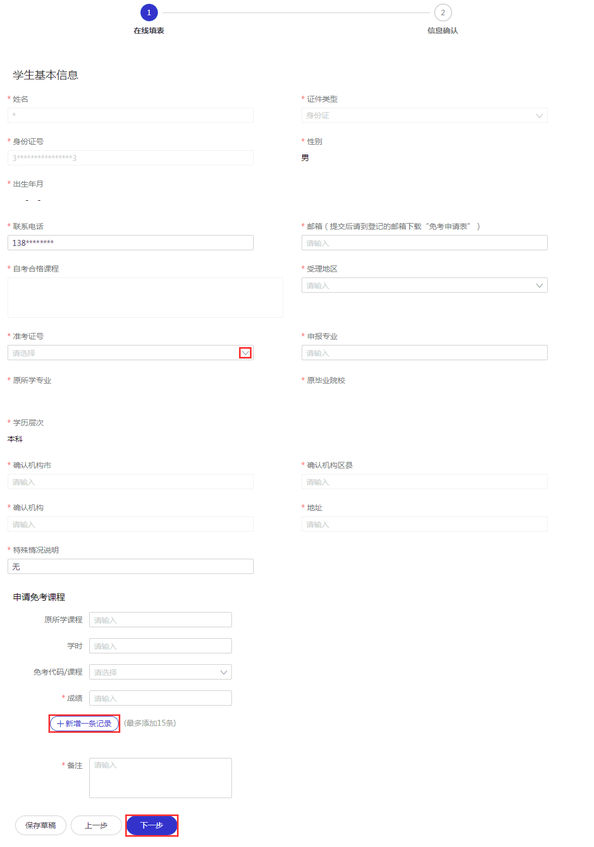Click the 自考合格课程 text area
Image resolution: width=594 pixels, height=847 pixels.
(x=145, y=298)
